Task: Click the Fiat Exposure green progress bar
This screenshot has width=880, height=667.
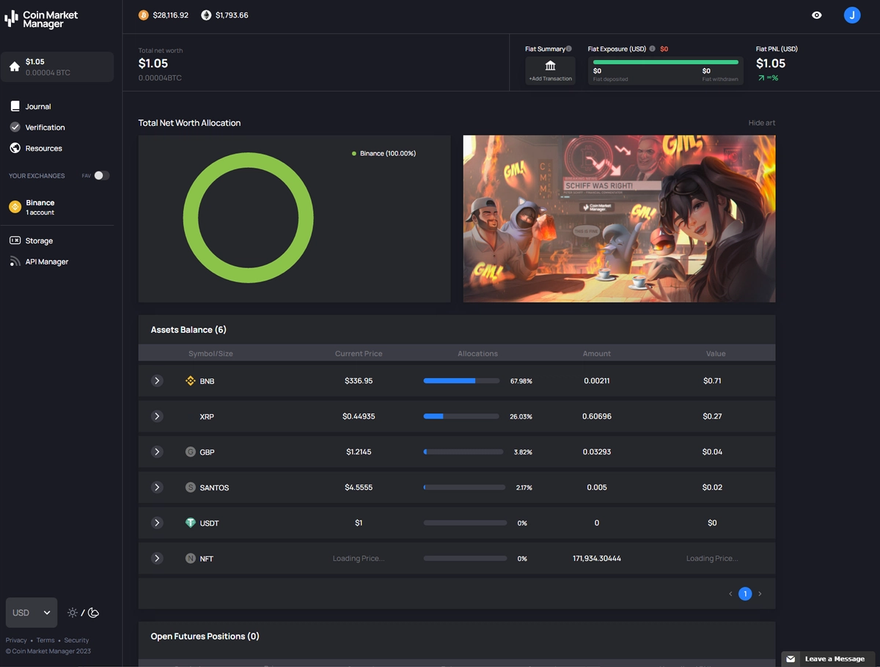Action: point(666,62)
